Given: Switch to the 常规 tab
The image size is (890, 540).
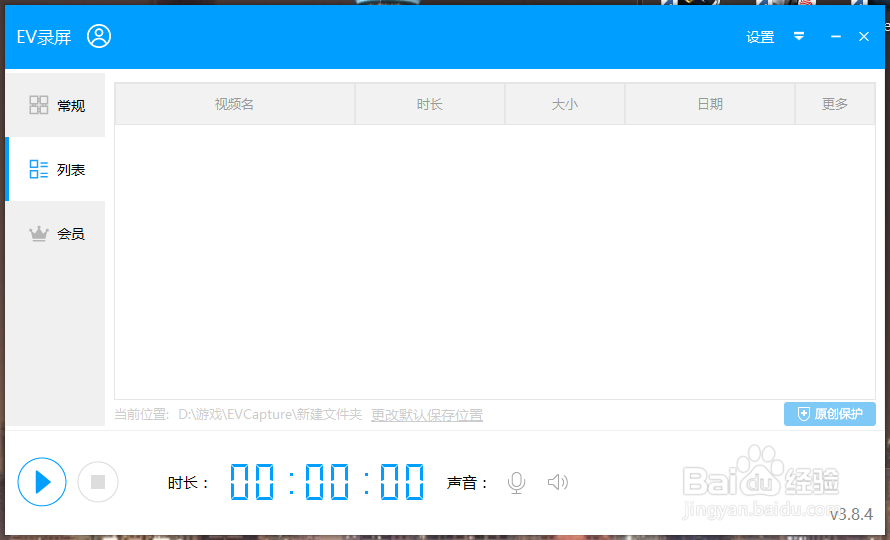Looking at the screenshot, I should click(x=55, y=105).
